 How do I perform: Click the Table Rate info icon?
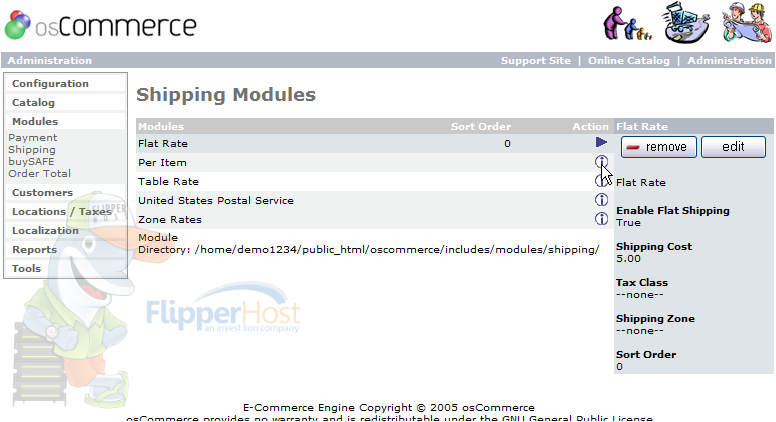(601, 181)
